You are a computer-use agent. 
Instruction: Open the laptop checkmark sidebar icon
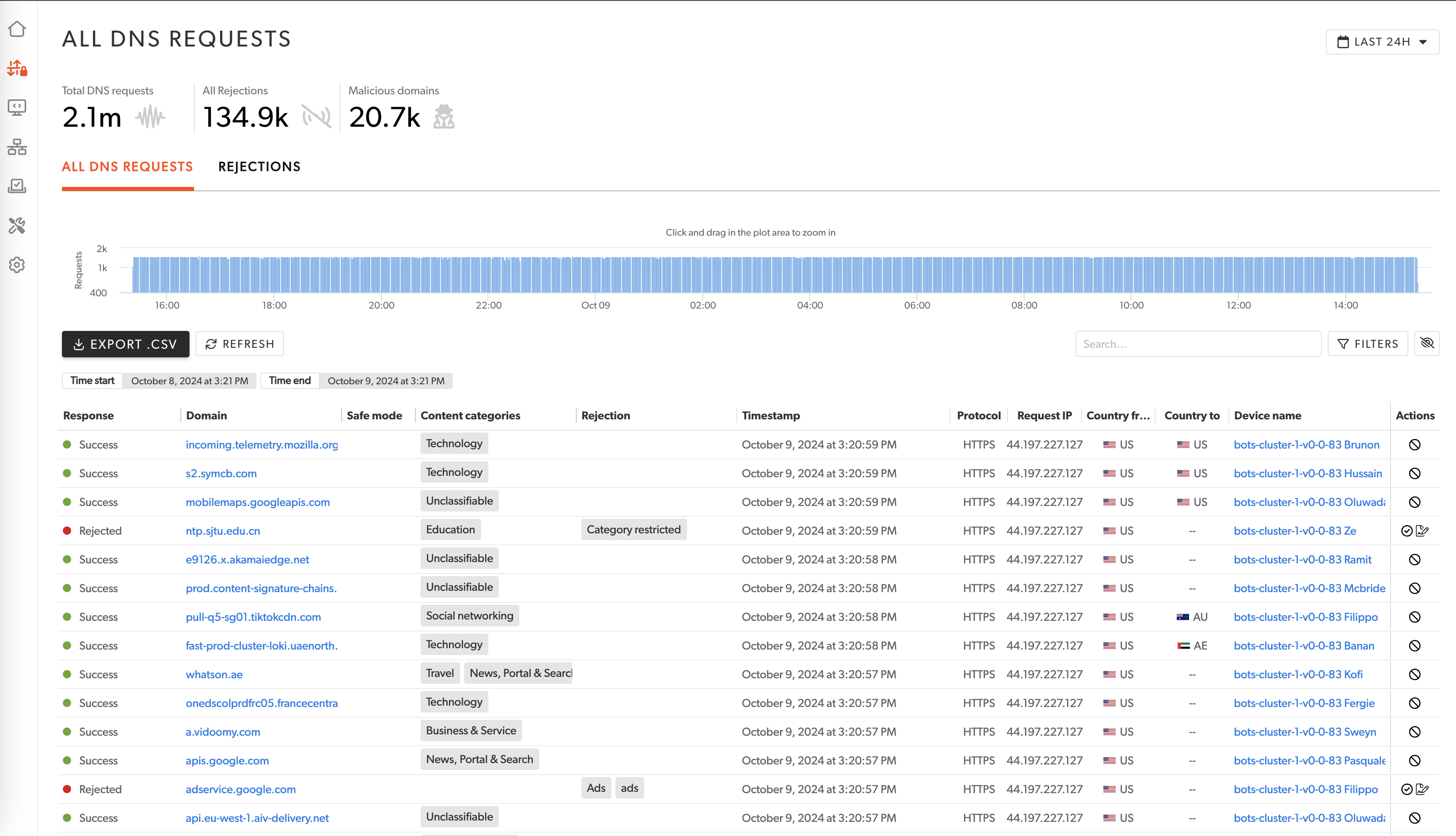click(17, 186)
